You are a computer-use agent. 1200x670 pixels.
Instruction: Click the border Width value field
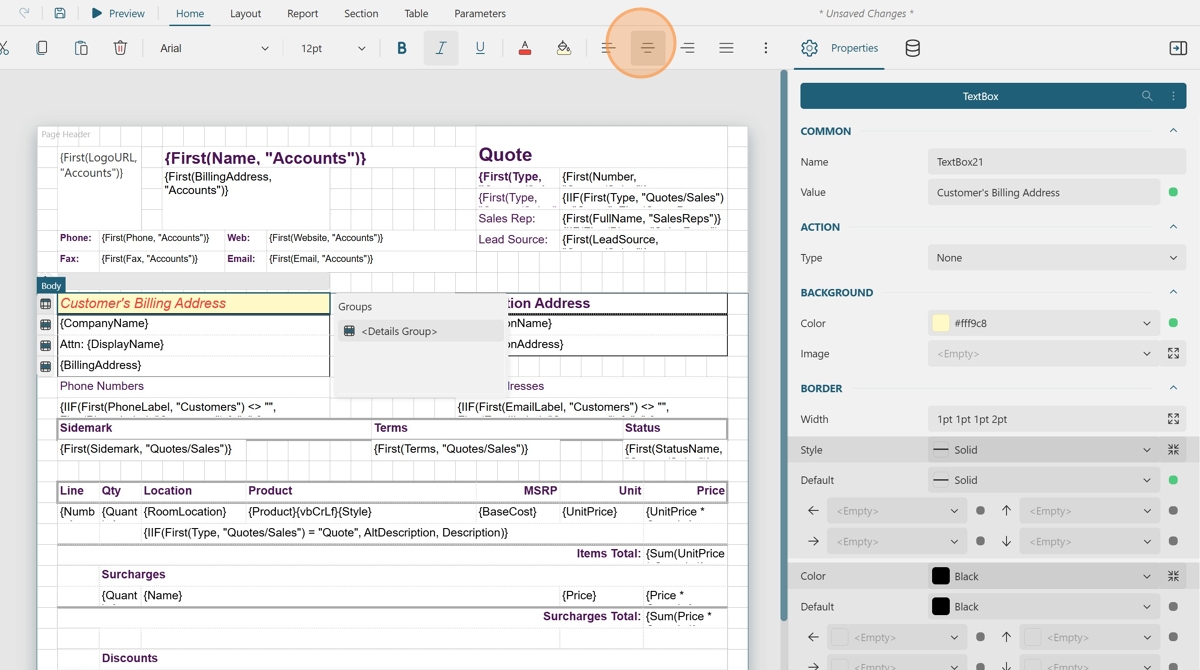1044,419
